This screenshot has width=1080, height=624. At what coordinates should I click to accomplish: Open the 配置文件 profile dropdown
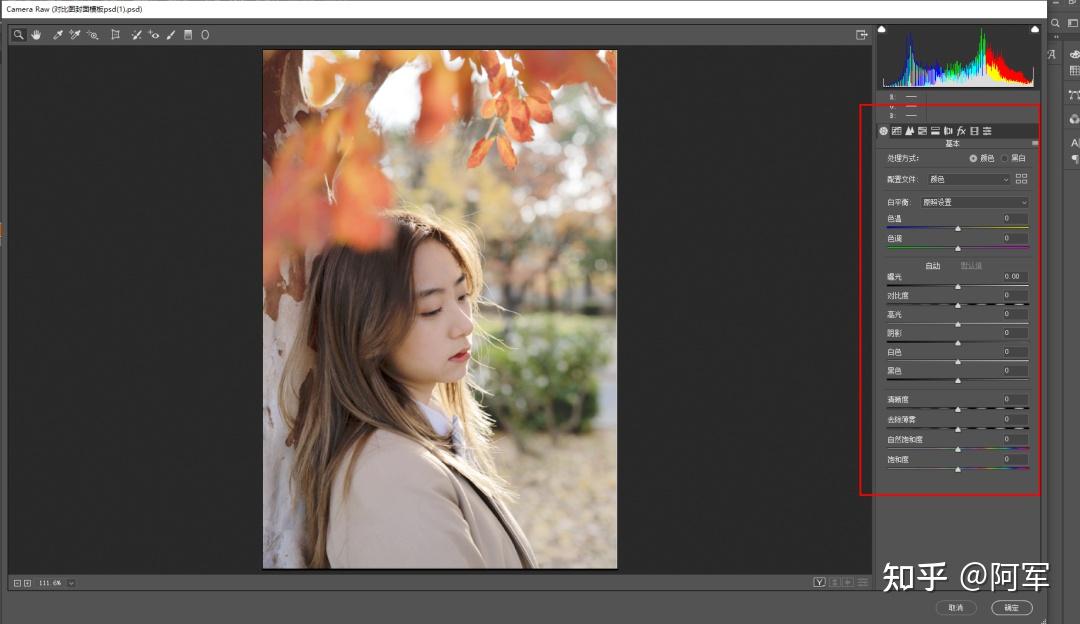pyautogui.click(x=968, y=179)
